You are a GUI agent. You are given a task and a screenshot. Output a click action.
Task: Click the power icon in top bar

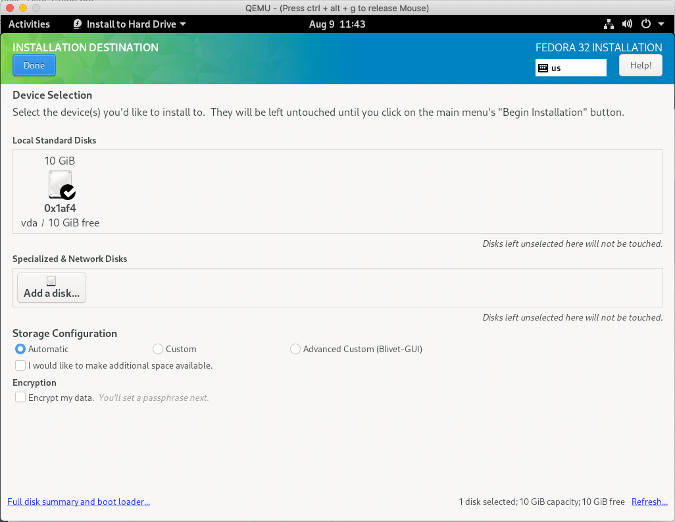(x=645, y=24)
